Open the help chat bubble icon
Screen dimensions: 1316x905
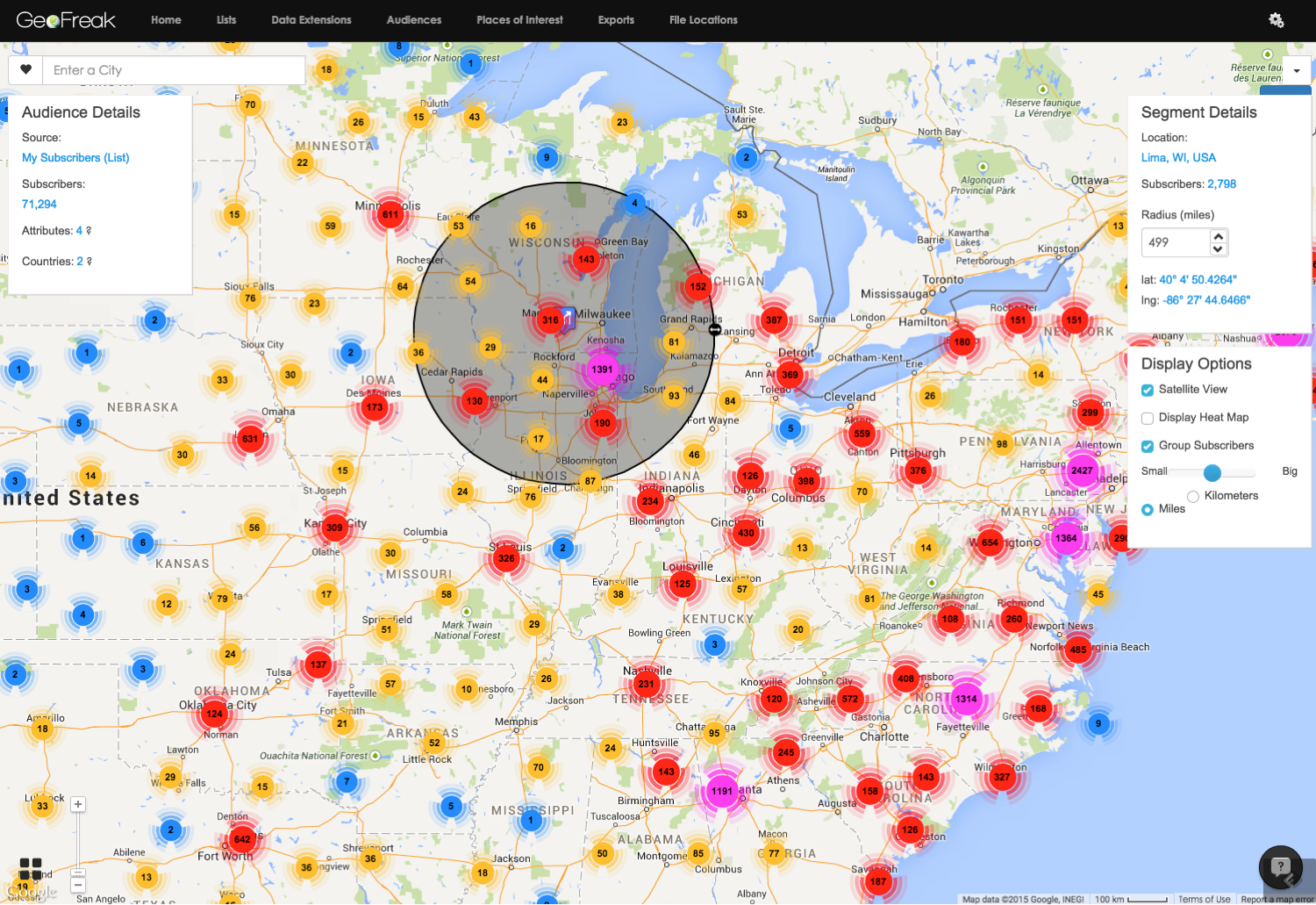pos(1280,867)
